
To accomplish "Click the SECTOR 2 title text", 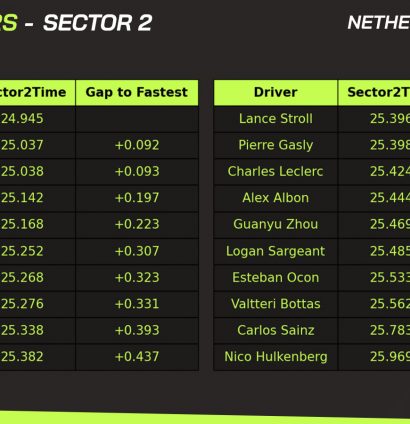I will [98, 23].
